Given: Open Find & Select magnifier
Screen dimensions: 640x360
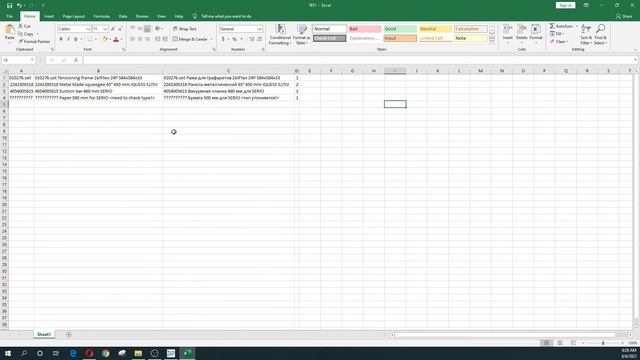Looking at the screenshot, I should [x=600, y=34].
